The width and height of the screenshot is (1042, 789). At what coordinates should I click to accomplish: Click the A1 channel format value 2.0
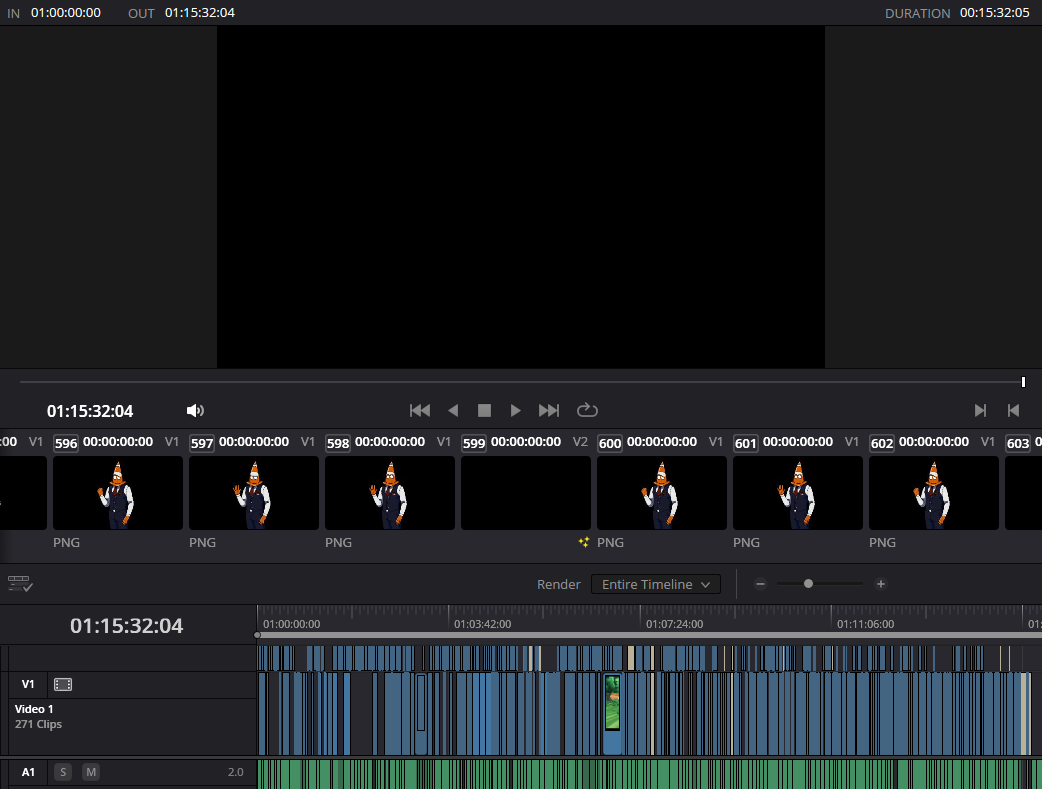point(235,772)
